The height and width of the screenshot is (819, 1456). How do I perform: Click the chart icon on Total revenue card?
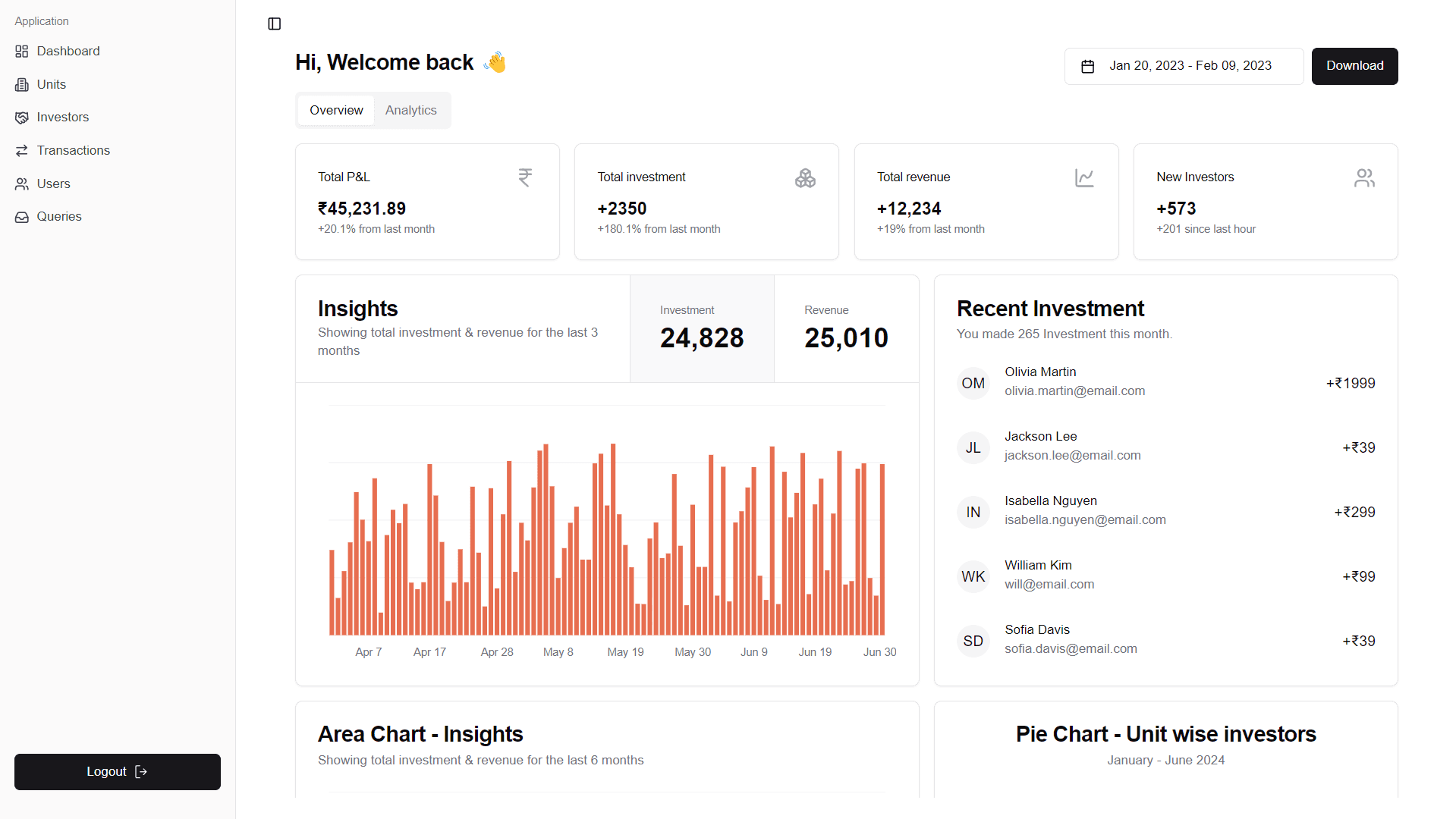[x=1084, y=177]
